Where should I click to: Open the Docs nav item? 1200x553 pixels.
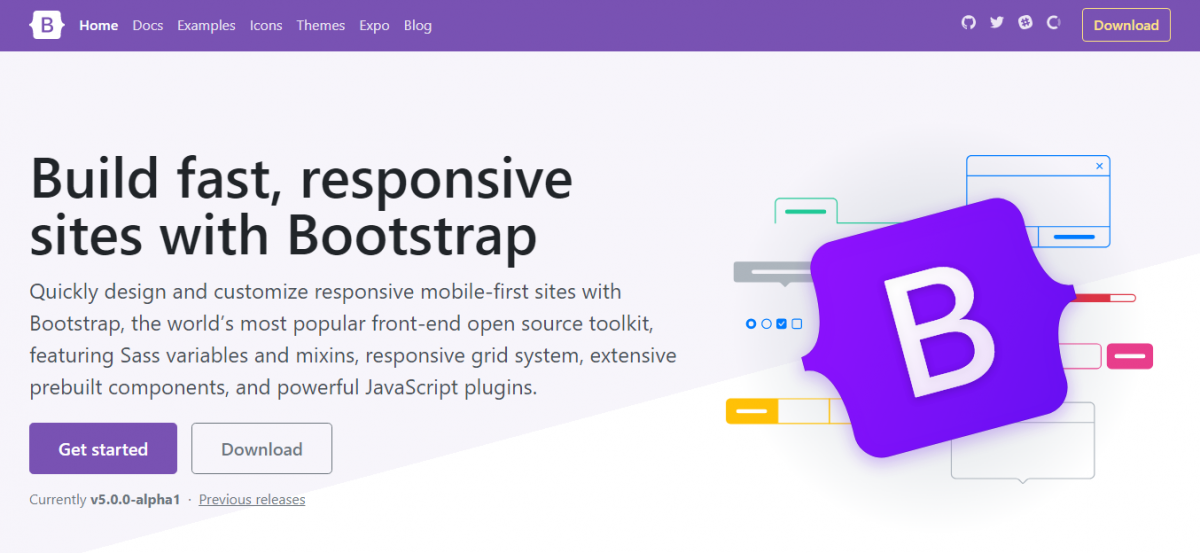148,25
